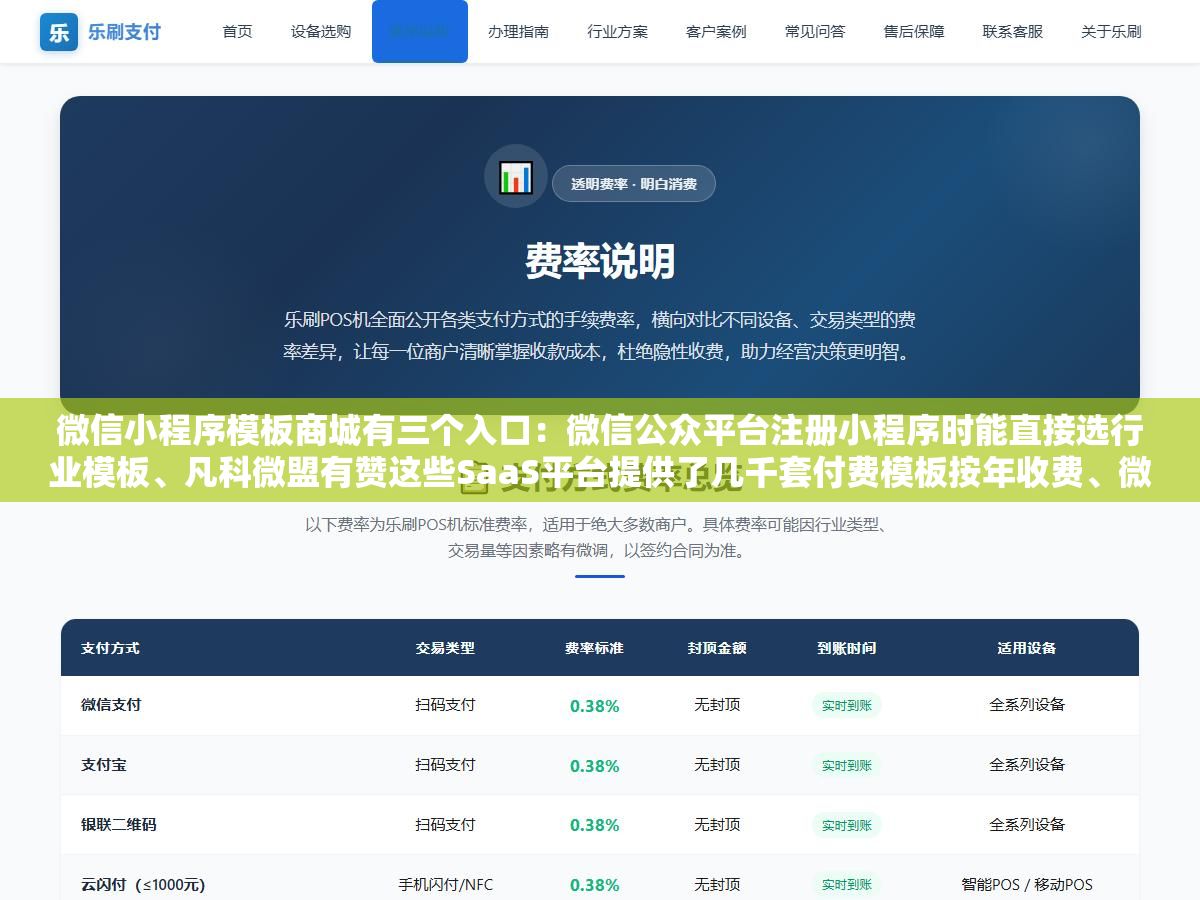Viewport: 1200px width, 900px height.
Task: Click the 费率标准 column header
Action: click(594, 648)
